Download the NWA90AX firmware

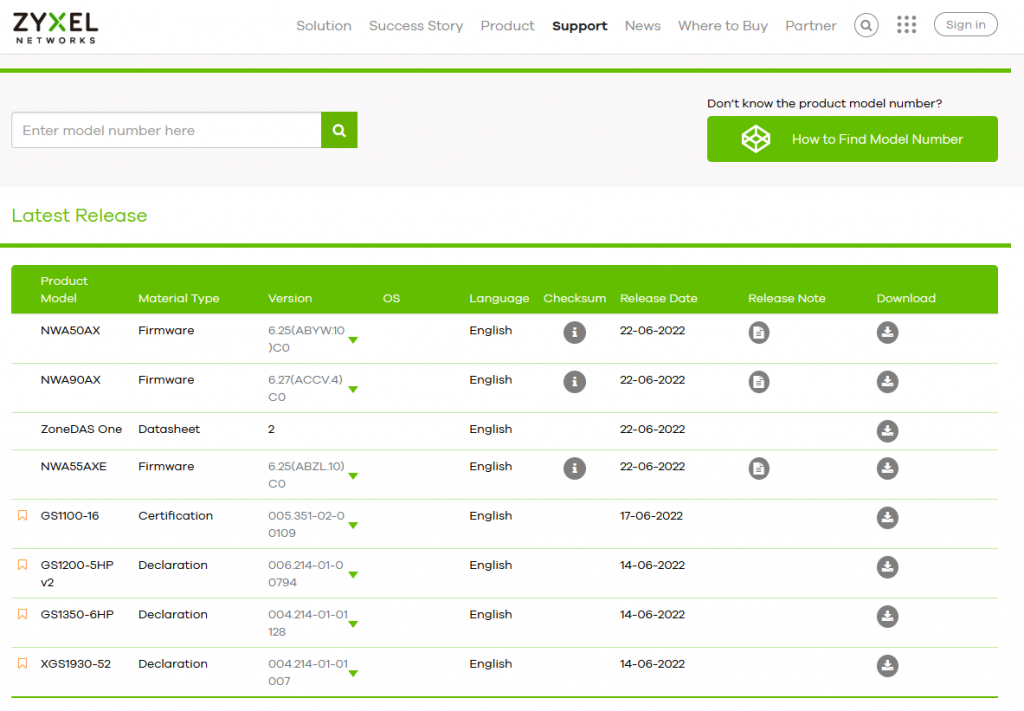[888, 382]
